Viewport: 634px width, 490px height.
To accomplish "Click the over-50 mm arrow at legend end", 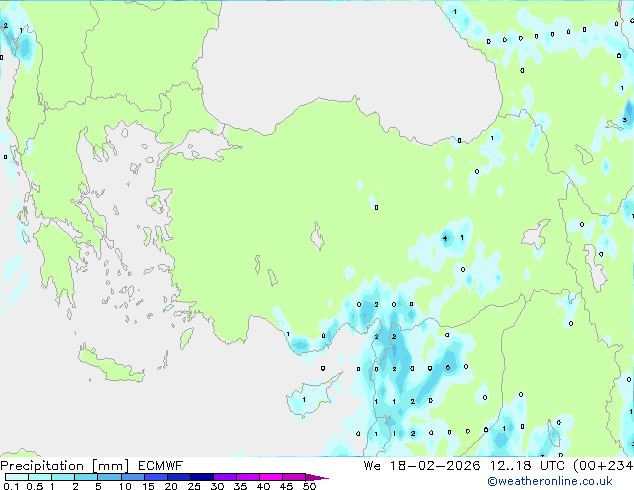I will (317, 477).
